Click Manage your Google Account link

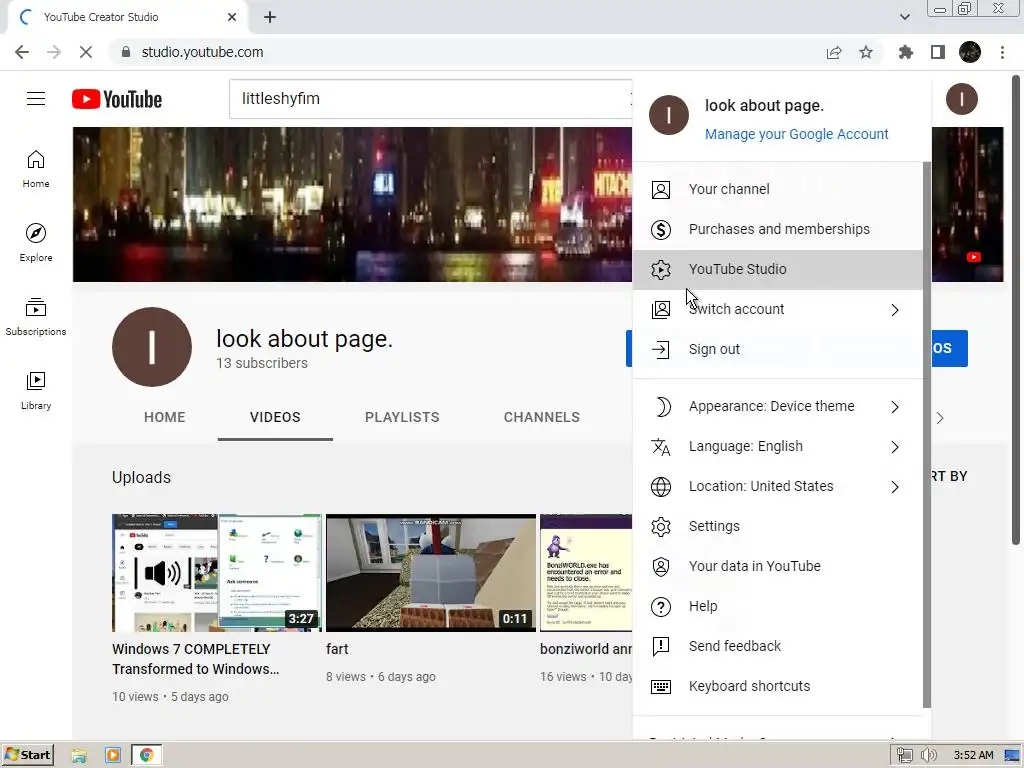[x=796, y=134]
